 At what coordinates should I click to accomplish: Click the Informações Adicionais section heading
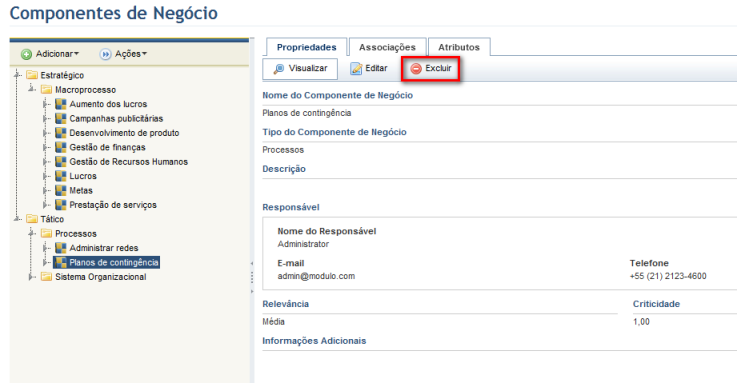coord(314,341)
